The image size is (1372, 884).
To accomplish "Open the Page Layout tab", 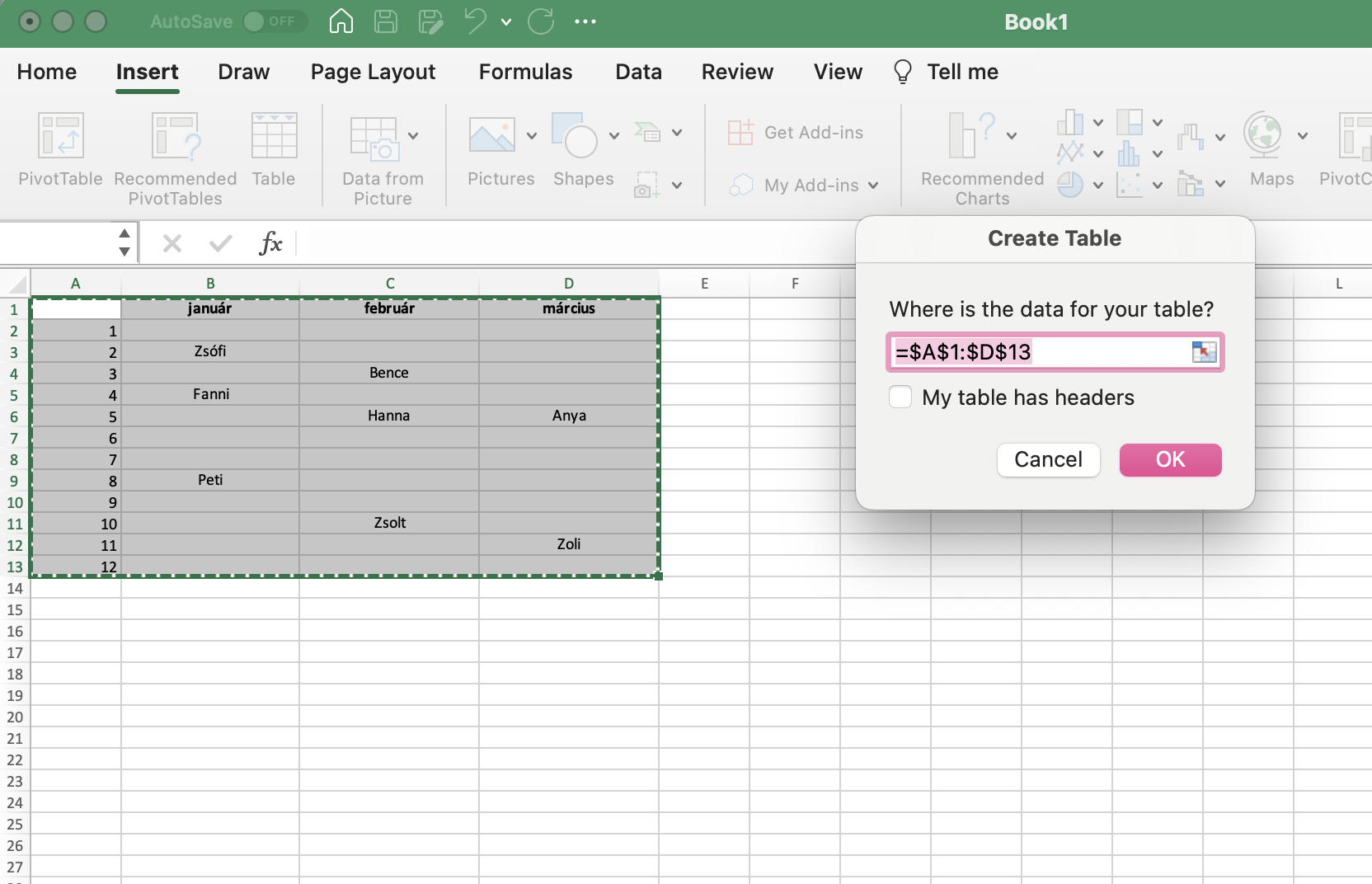I will pos(373,72).
